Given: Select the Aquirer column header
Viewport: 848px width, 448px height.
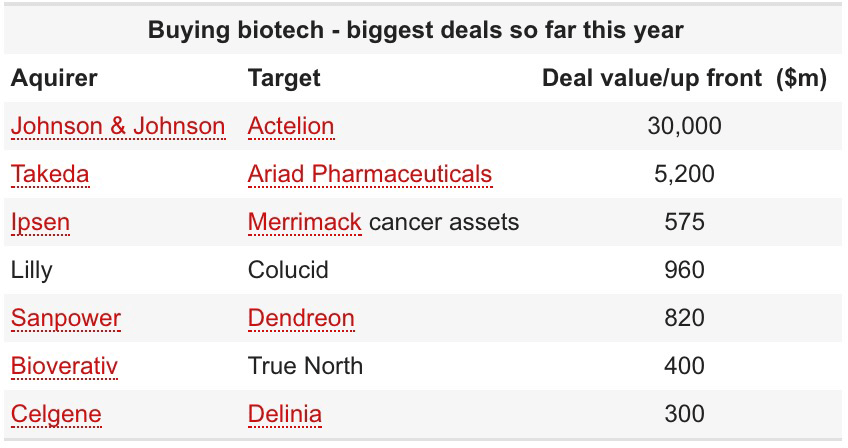Looking at the screenshot, I should [54, 78].
